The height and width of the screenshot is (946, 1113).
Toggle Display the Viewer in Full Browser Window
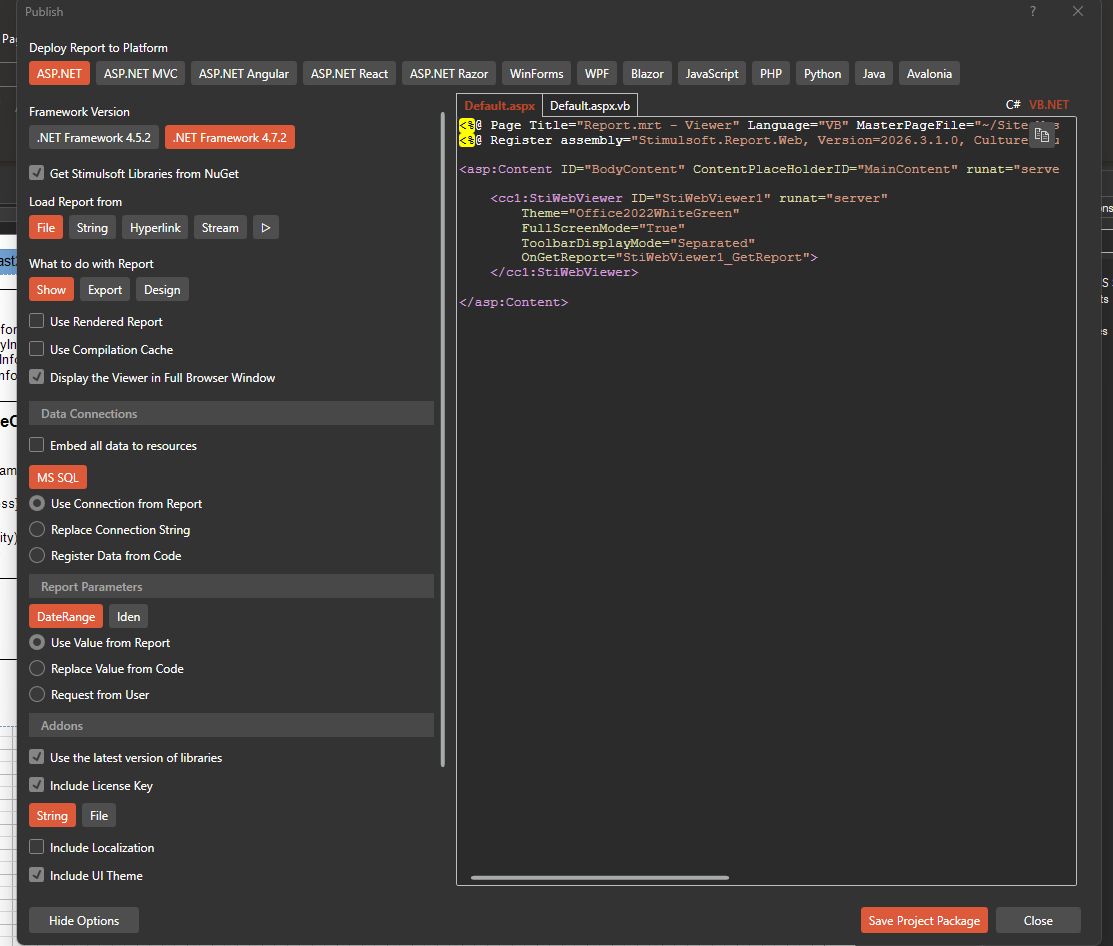pos(37,378)
